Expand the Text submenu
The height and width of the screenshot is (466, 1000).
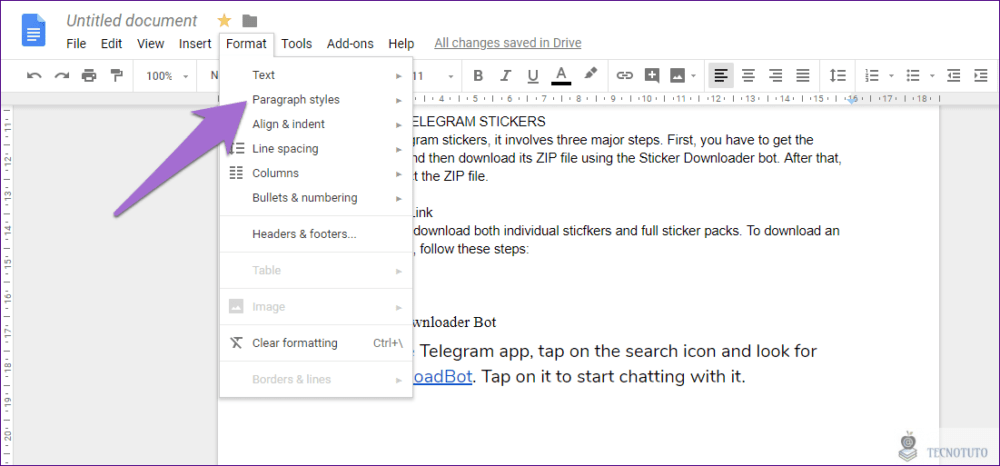point(316,75)
